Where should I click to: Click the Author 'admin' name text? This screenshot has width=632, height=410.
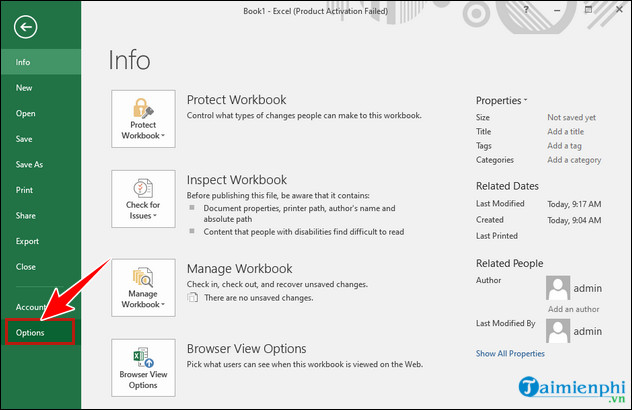(x=588, y=288)
